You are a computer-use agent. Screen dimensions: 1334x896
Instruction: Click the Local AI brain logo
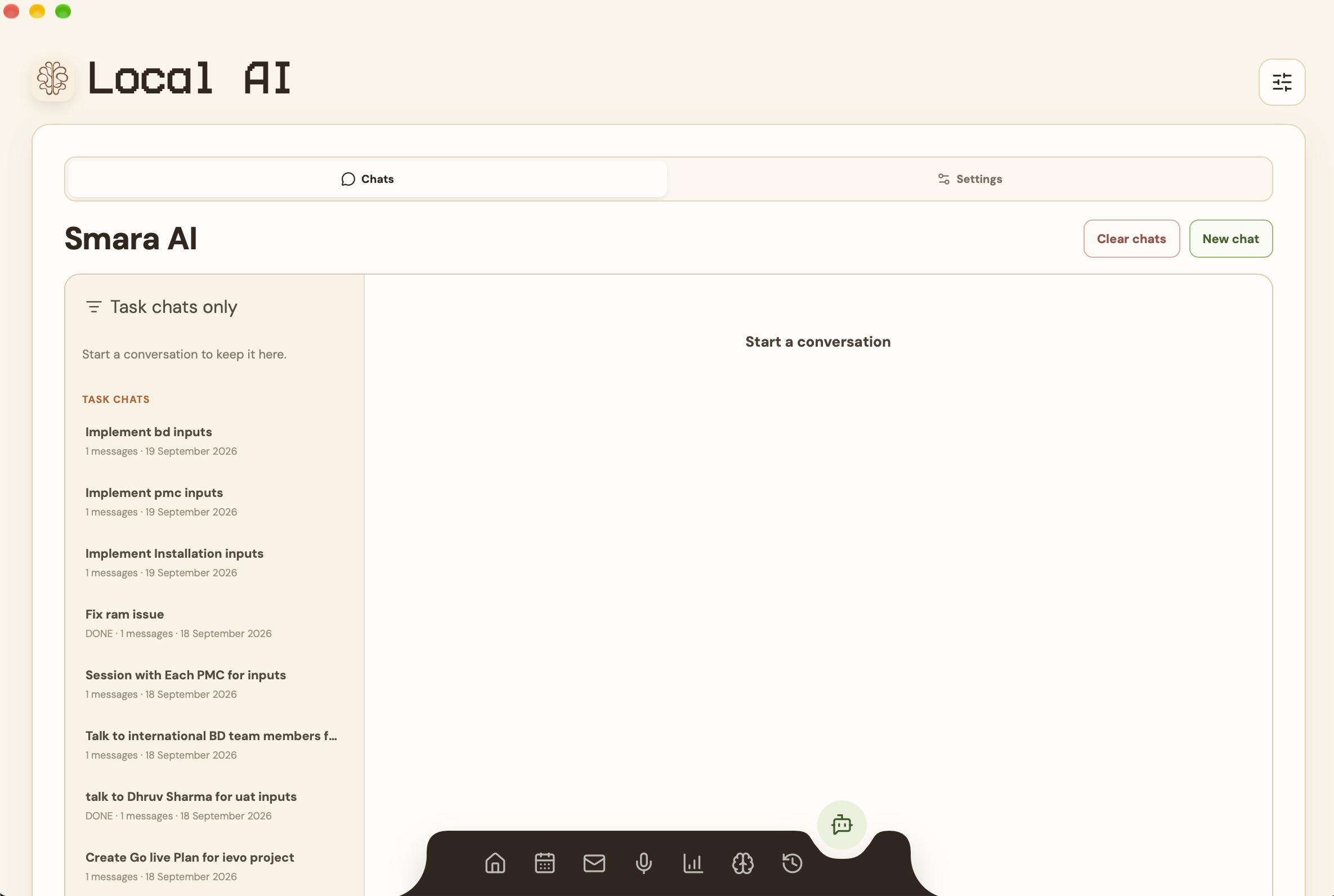(x=52, y=79)
